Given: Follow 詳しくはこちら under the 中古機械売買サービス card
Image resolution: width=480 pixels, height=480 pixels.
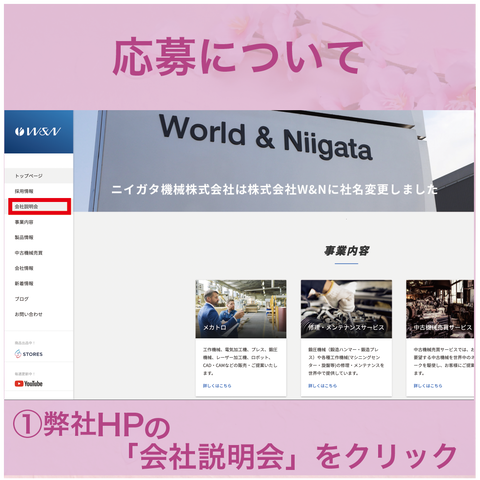Looking at the screenshot, I should coord(428,386).
